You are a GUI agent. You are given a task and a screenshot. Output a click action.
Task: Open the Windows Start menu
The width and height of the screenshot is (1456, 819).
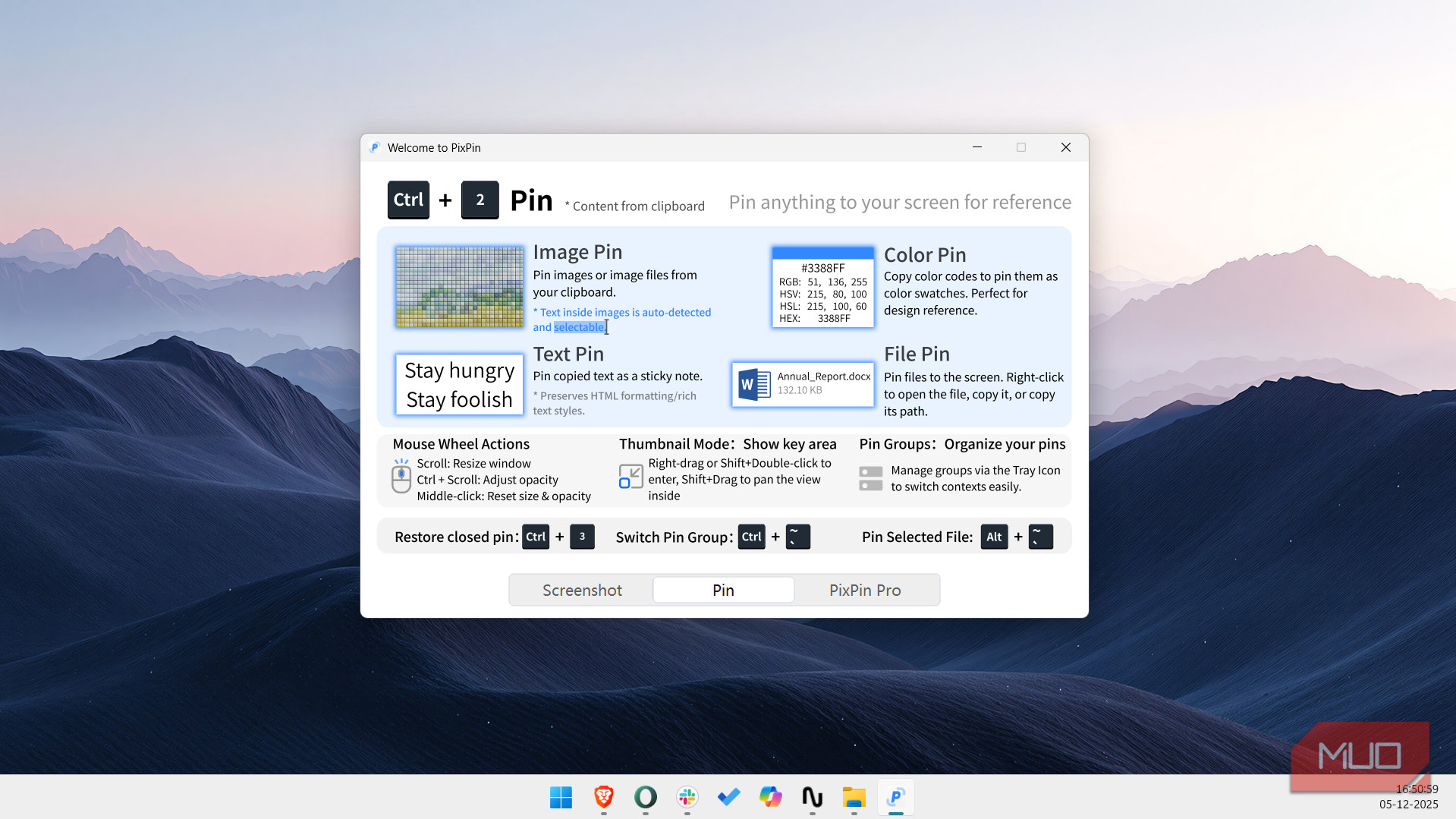(x=561, y=797)
